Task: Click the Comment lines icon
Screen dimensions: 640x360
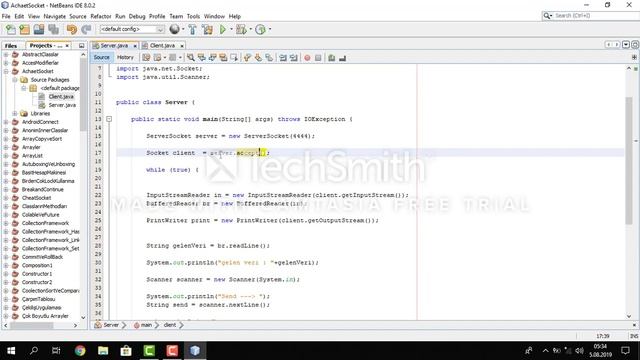Action: point(331,58)
